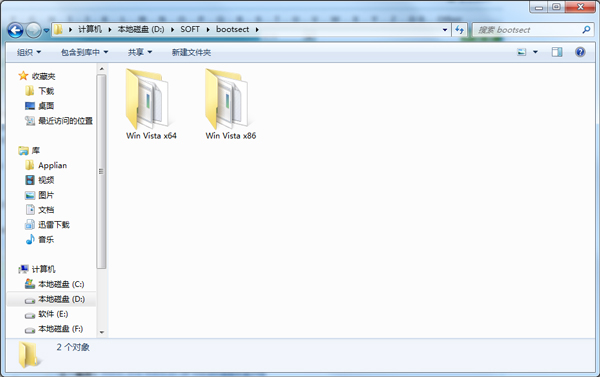600x377 pixels.
Task: Open the more view options dropdown arrow
Action: point(535,52)
